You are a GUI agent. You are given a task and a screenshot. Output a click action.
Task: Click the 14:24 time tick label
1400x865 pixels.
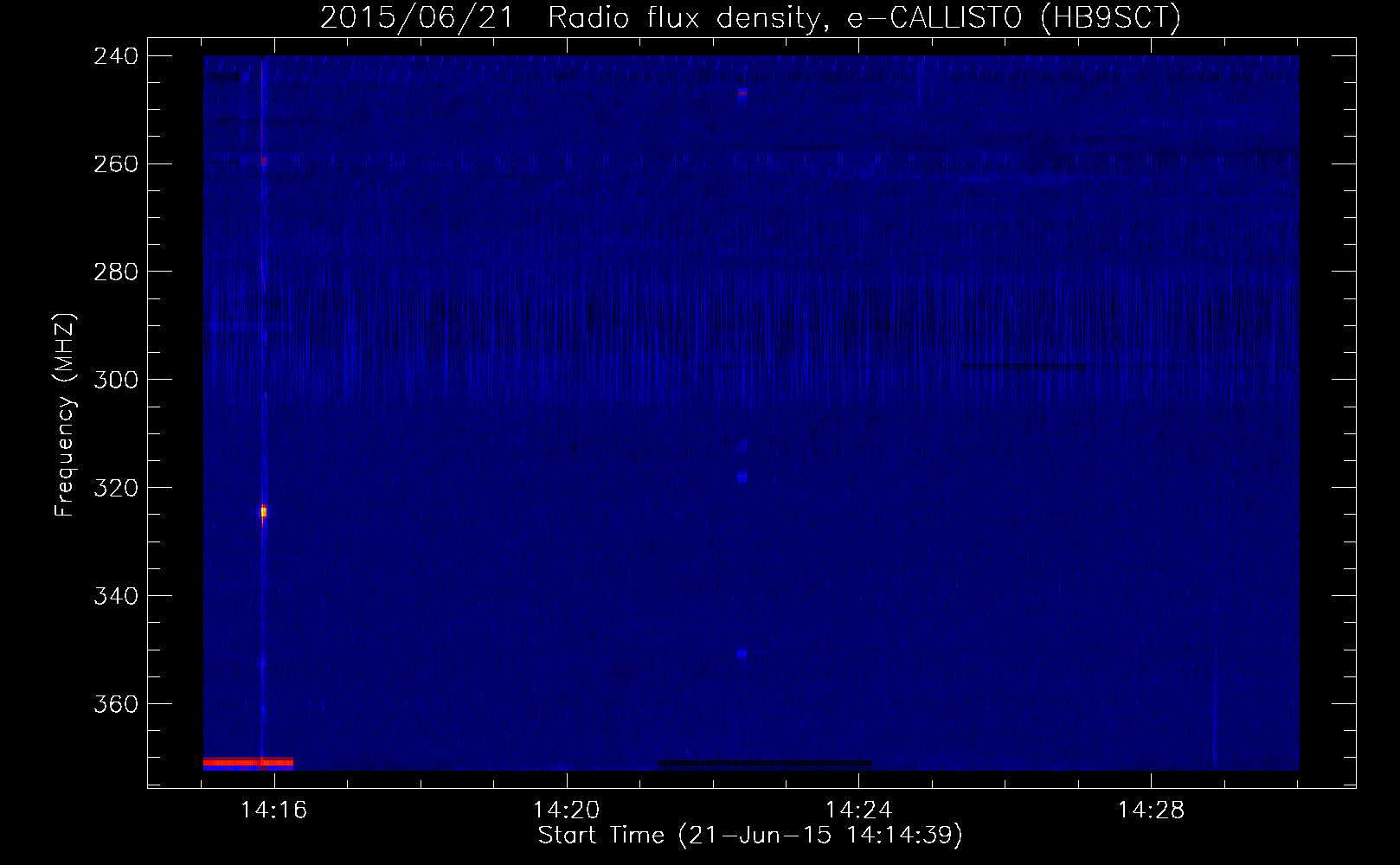(858, 811)
